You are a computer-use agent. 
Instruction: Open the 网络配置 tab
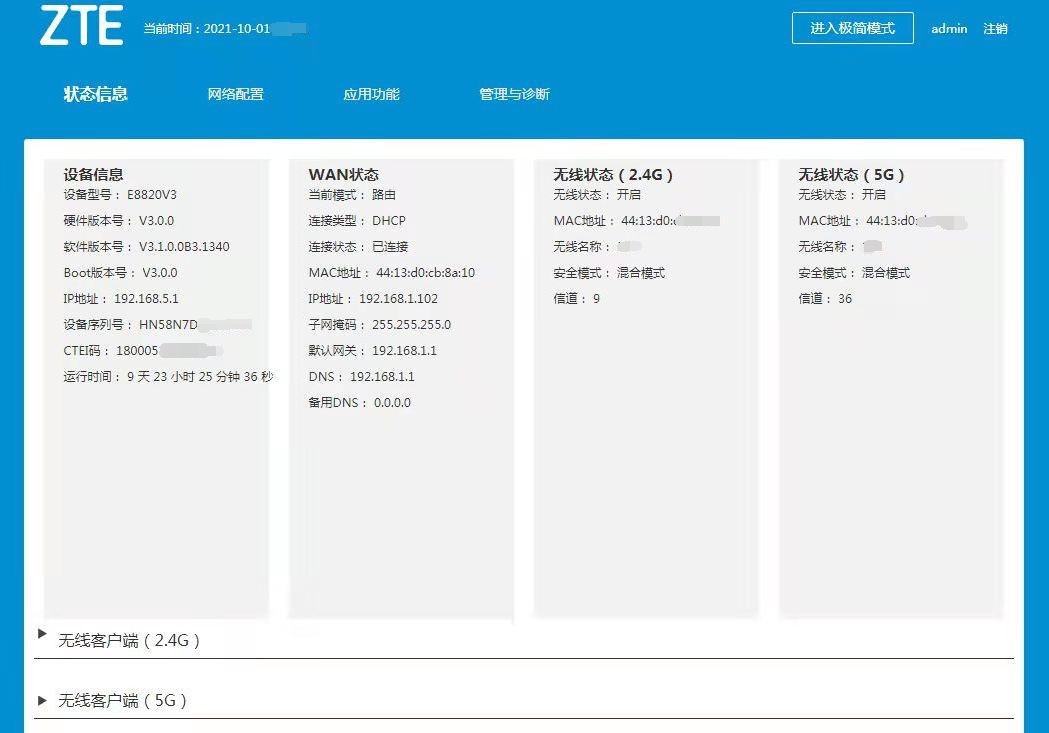235,94
